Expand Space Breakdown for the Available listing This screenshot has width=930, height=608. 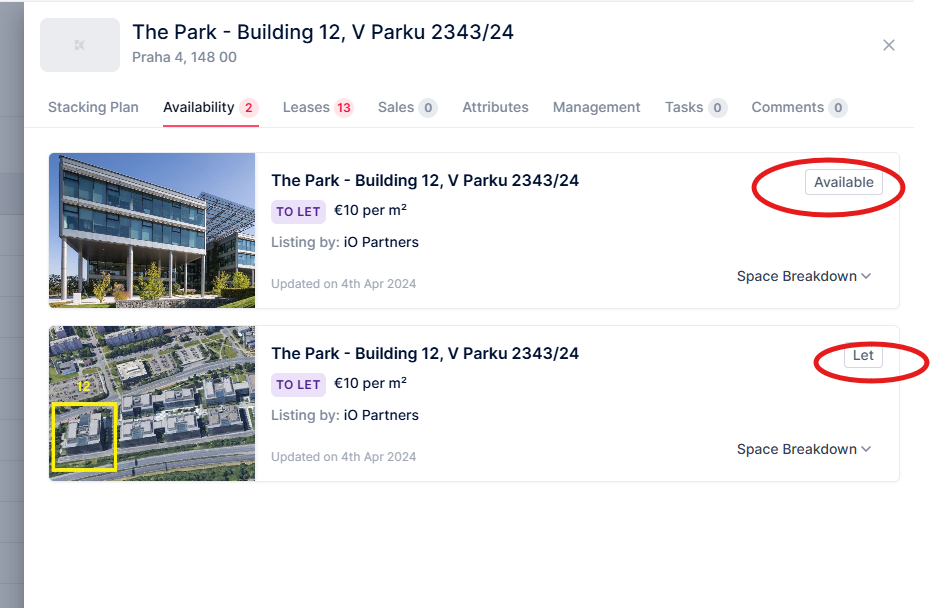[804, 276]
